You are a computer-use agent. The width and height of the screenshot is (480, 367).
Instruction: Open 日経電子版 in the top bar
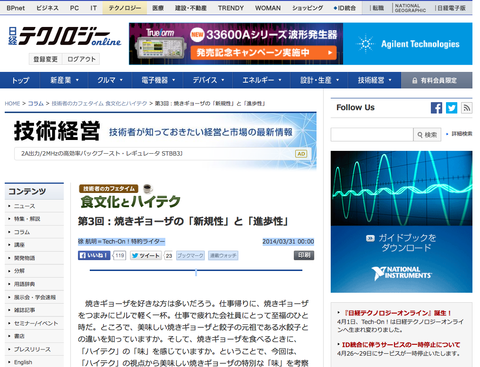click(x=451, y=8)
